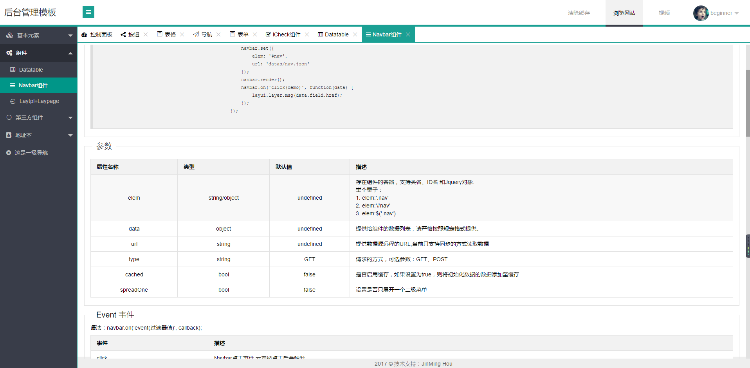Click the icon beside Laytpl+Laypage
The width and height of the screenshot is (750, 368).
point(12,101)
